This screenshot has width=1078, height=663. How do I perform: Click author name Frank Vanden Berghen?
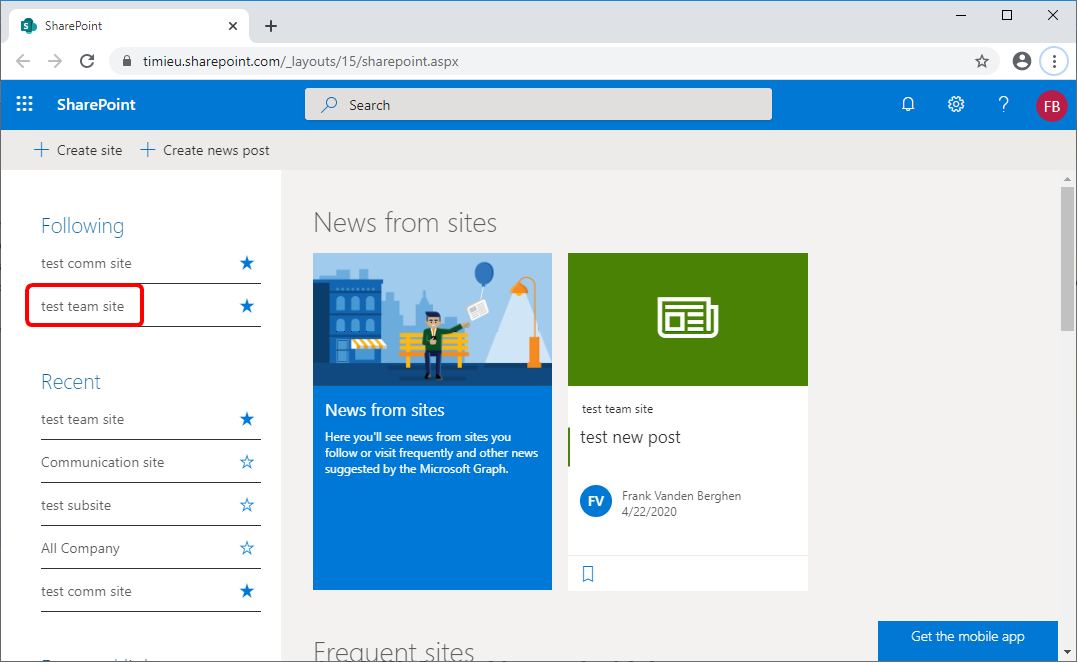click(681, 496)
